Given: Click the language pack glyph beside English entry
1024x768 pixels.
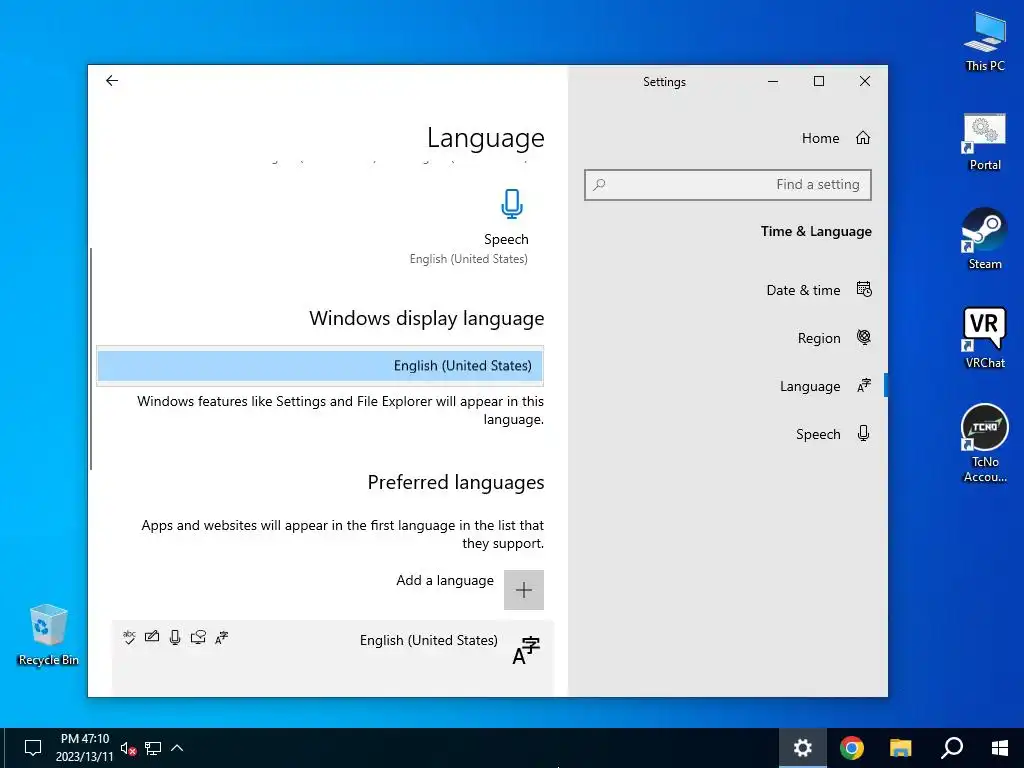Looking at the screenshot, I should [526, 650].
